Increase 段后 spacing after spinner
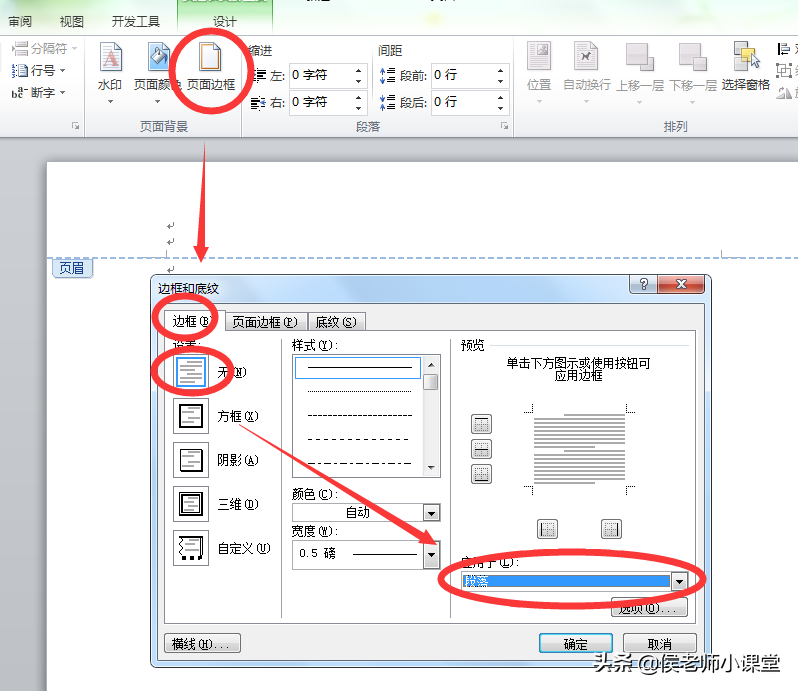Viewport: 798px width, 691px height. [x=501, y=97]
